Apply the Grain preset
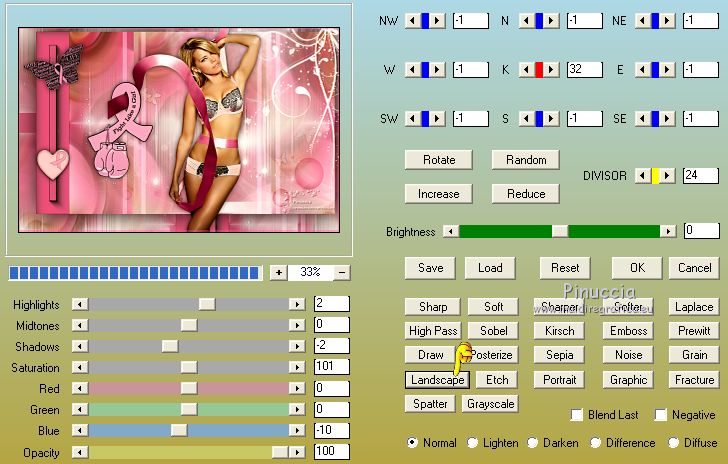 [694, 355]
